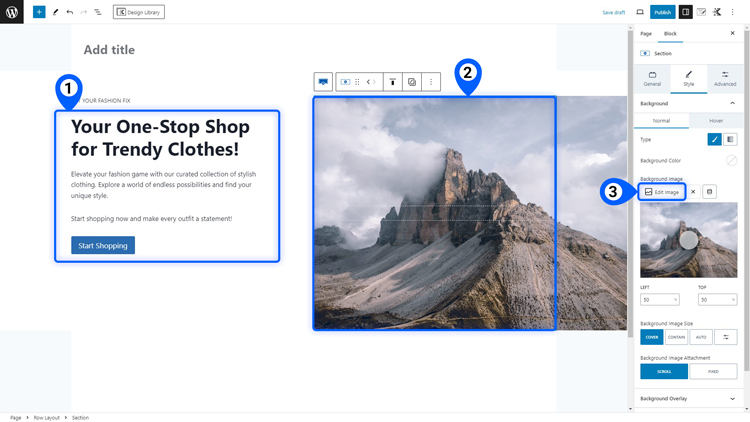Open the block options three-dot menu
Viewport: 750px width, 422px height.
(x=431, y=82)
